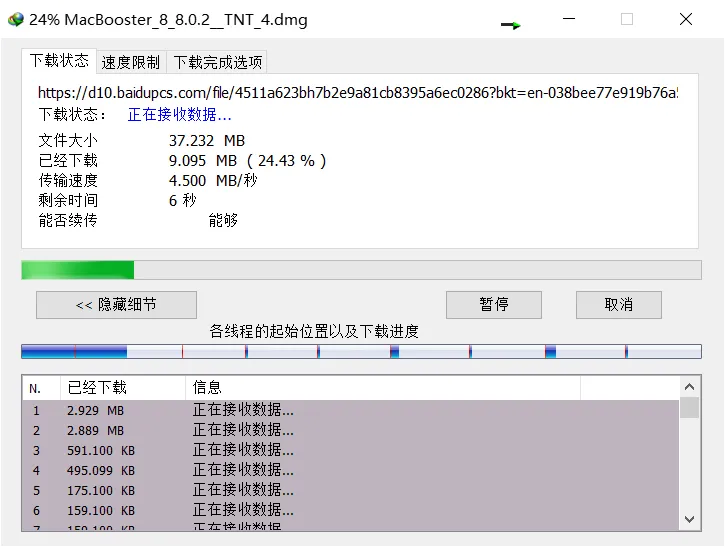Click the thread segments progress bar
This screenshot has width=725, height=547.
pyautogui.click(x=361, y=351)
